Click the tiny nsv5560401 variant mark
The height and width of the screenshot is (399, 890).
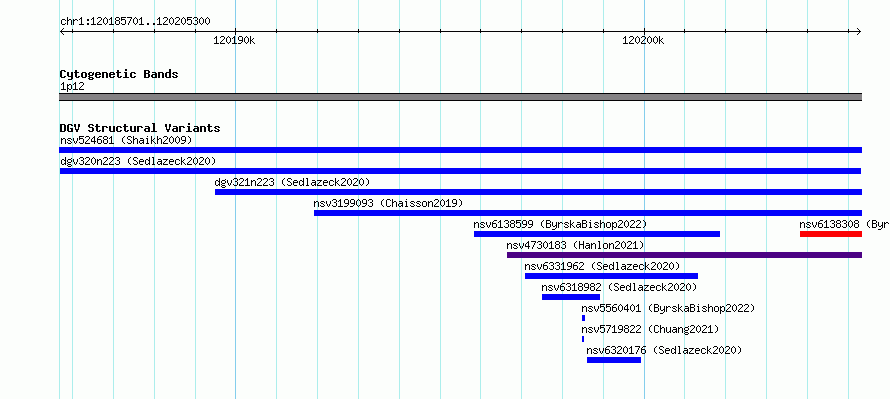coord(583,318)
